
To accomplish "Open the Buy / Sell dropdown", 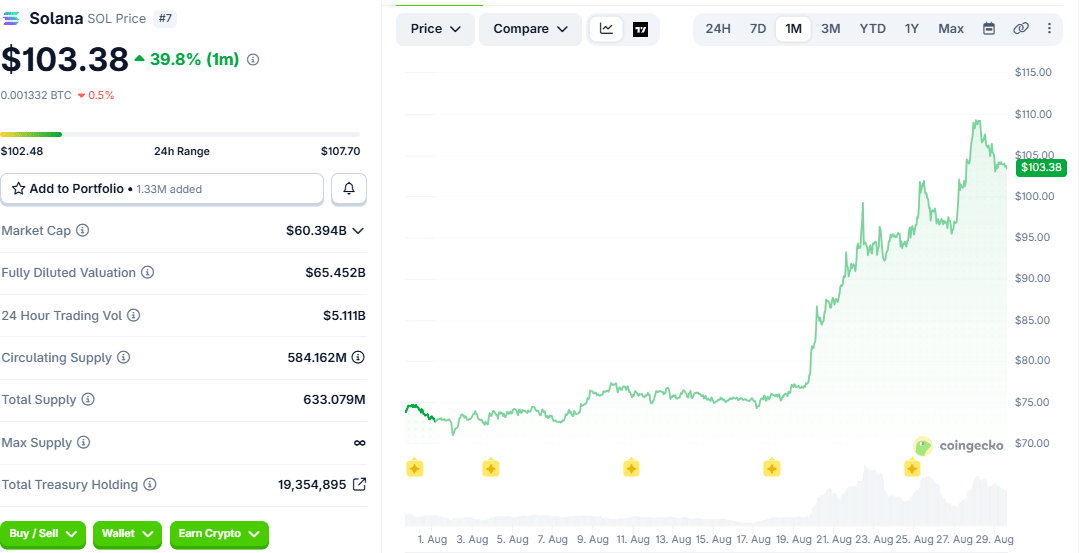I will click(x=43, y=534).
